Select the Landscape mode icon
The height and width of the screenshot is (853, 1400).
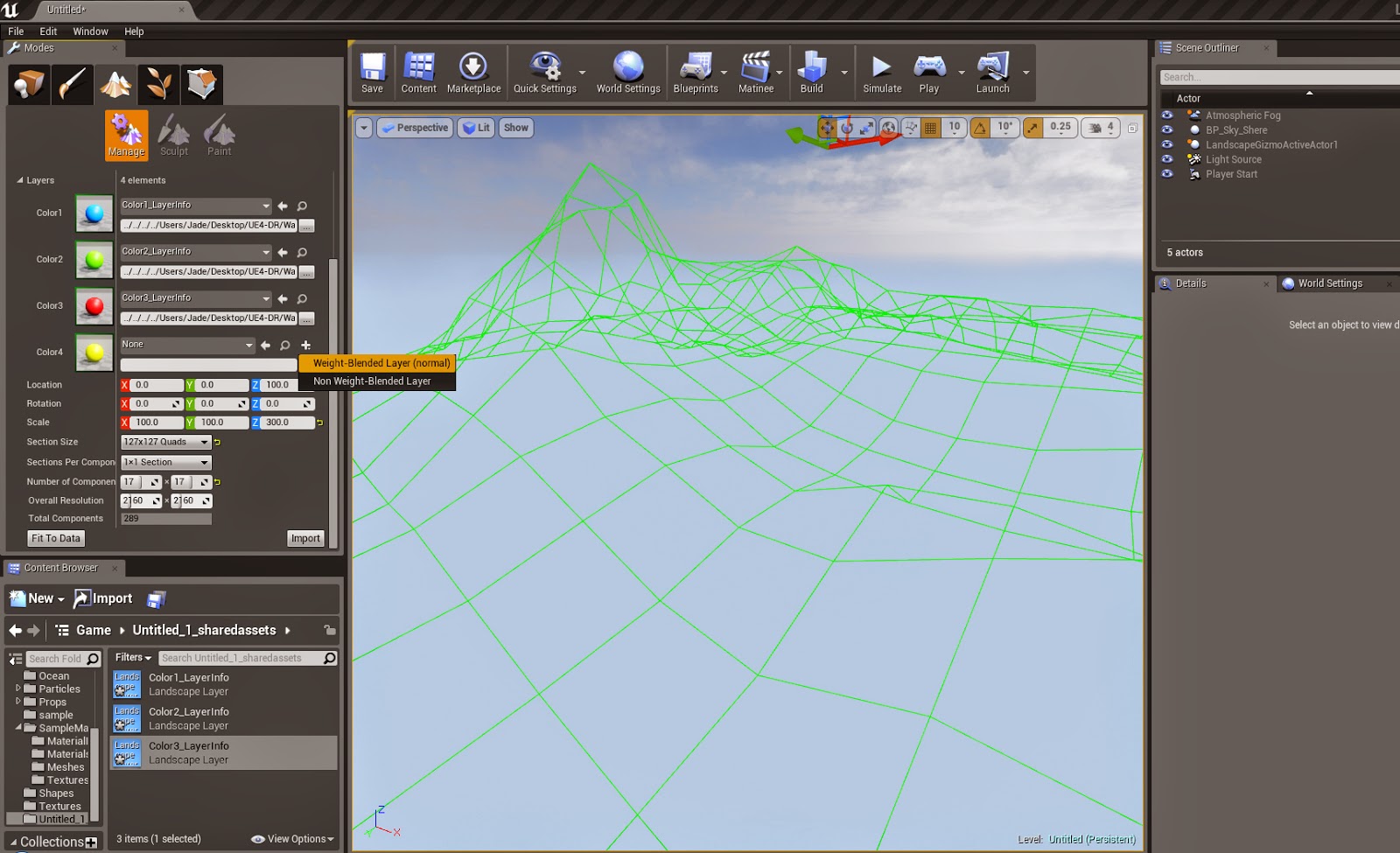pos(115,84)
